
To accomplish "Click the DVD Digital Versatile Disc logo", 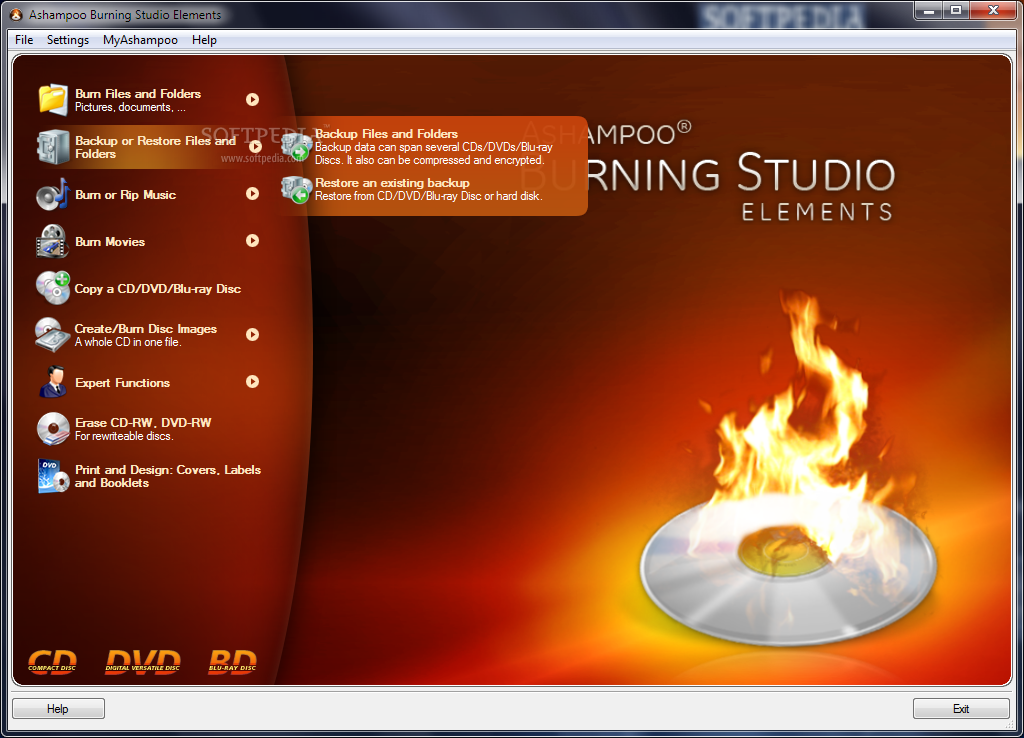I will [x=143, y=661].
